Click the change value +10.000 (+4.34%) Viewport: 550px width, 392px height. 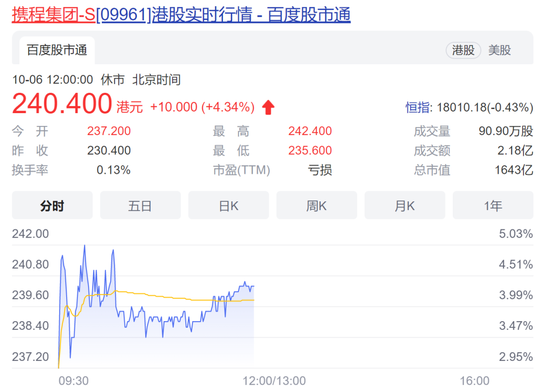click(x=202, y=107)
